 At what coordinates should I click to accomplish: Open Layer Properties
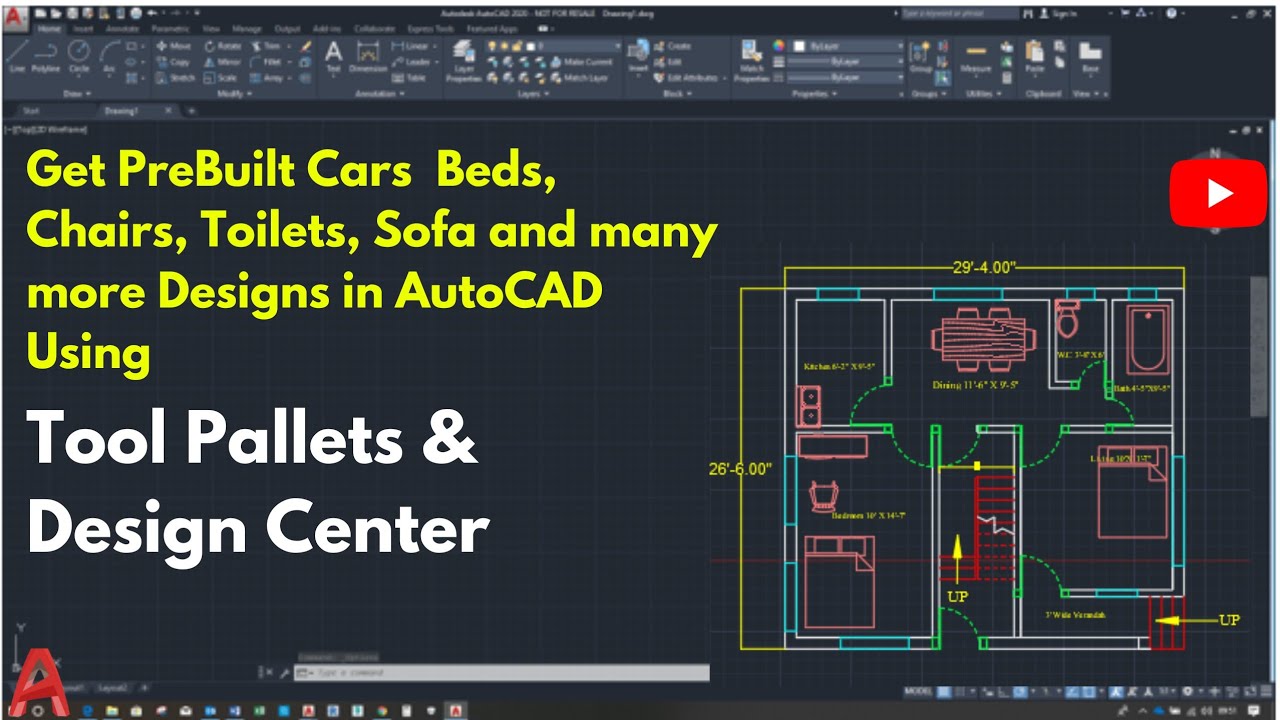pos(464,60)
